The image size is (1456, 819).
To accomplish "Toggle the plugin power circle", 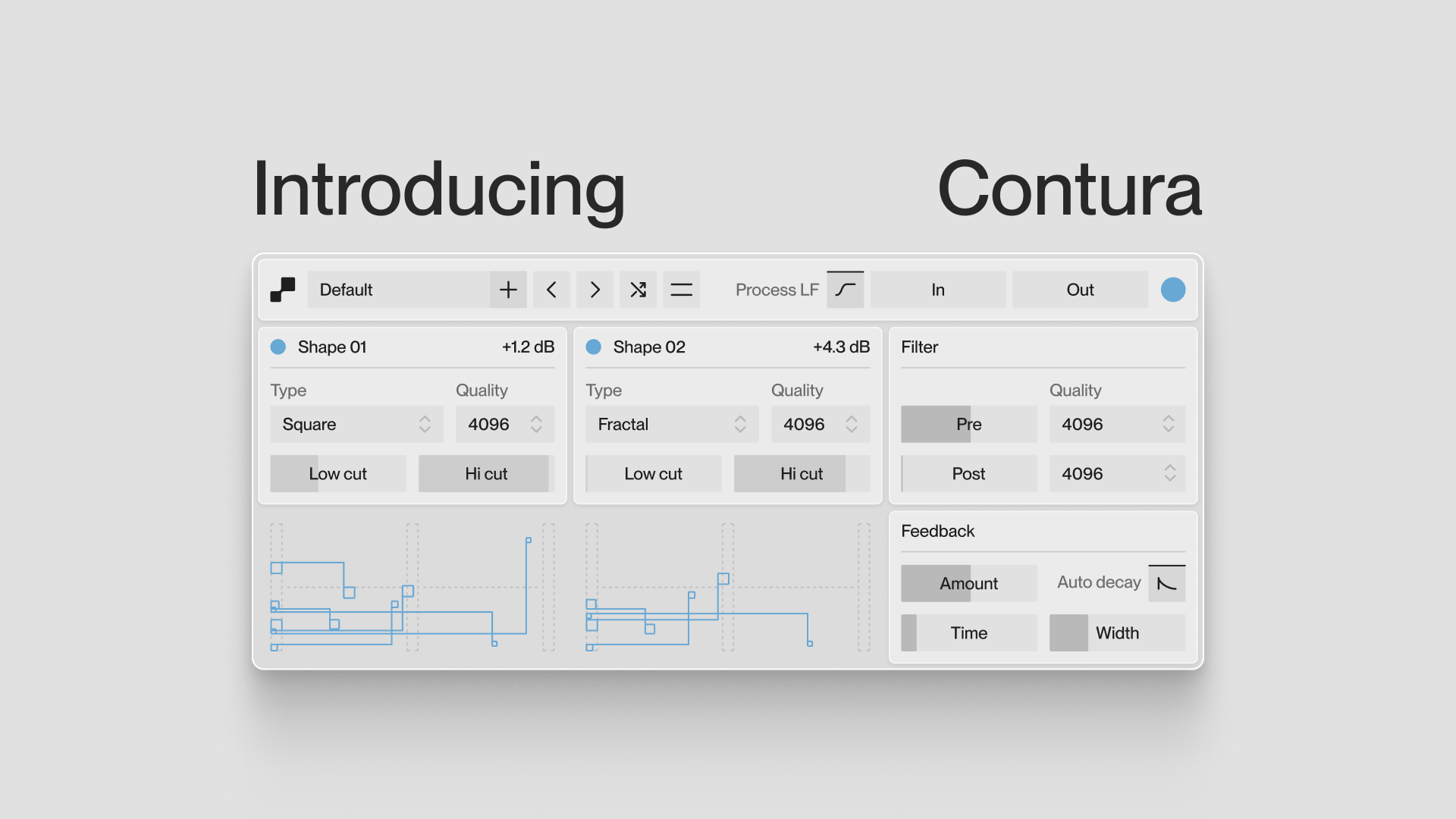I will tap(1173, 290).
